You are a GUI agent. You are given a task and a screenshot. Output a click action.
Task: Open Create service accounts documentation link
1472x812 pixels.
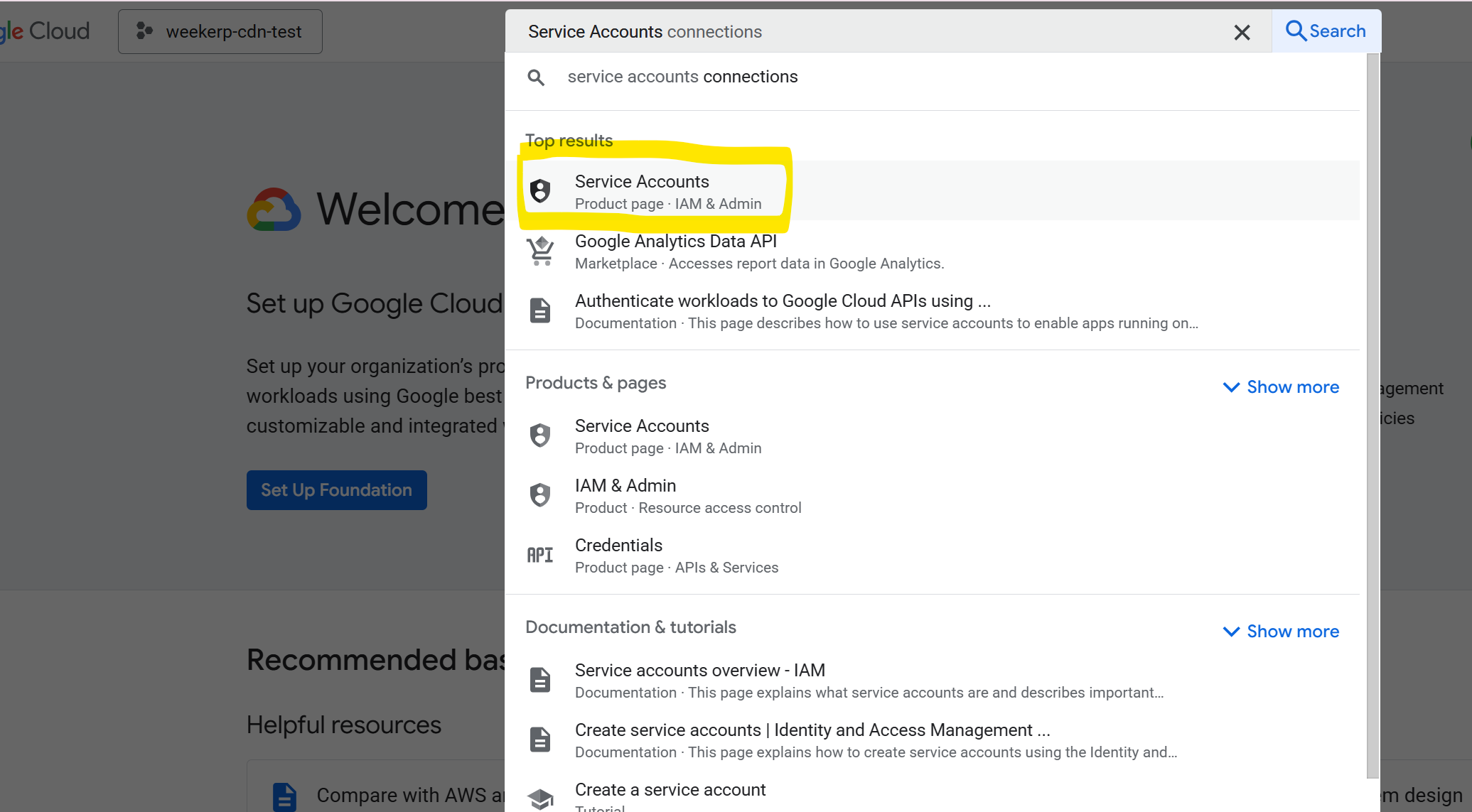pyautogui.click(x=812, y=730)
